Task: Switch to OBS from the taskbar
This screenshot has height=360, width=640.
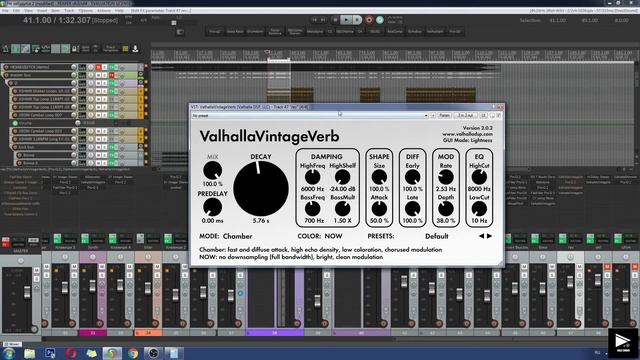Action: click(x=153, y=353)
